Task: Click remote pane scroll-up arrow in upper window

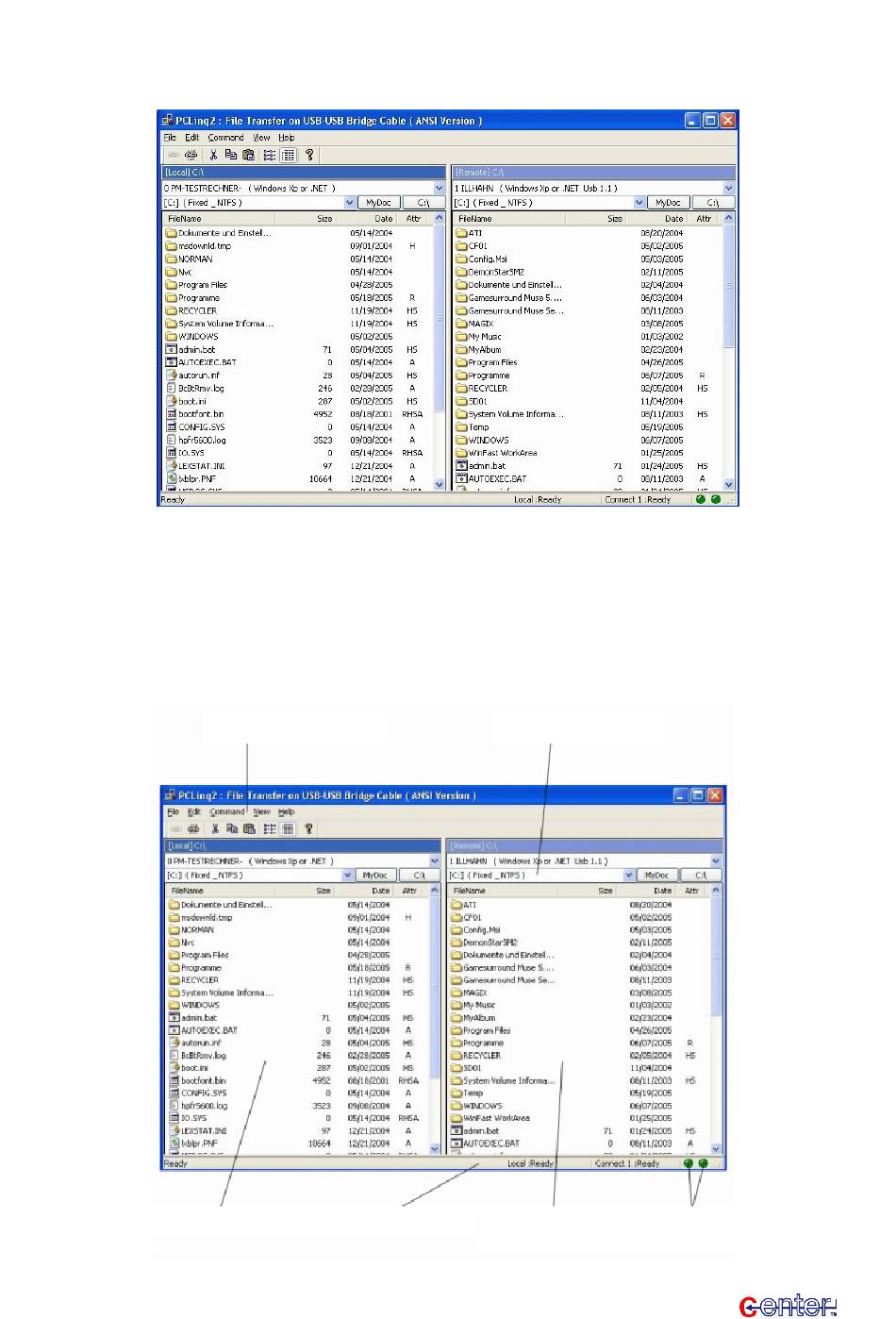Action: [728, 219]
